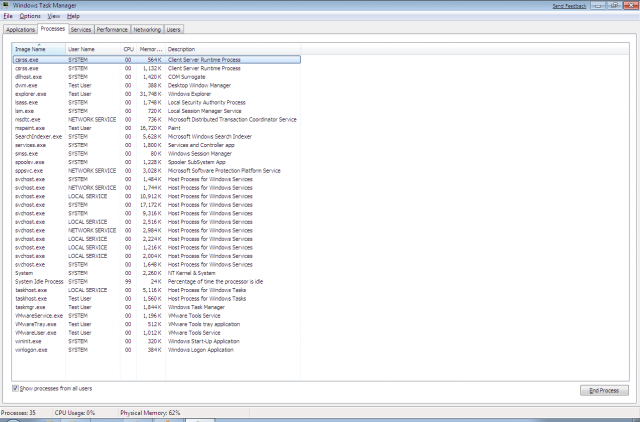Select the lsm.exe process row
Image resolution: width=640 pixels, height=422 pixels.
coord(157,111)
